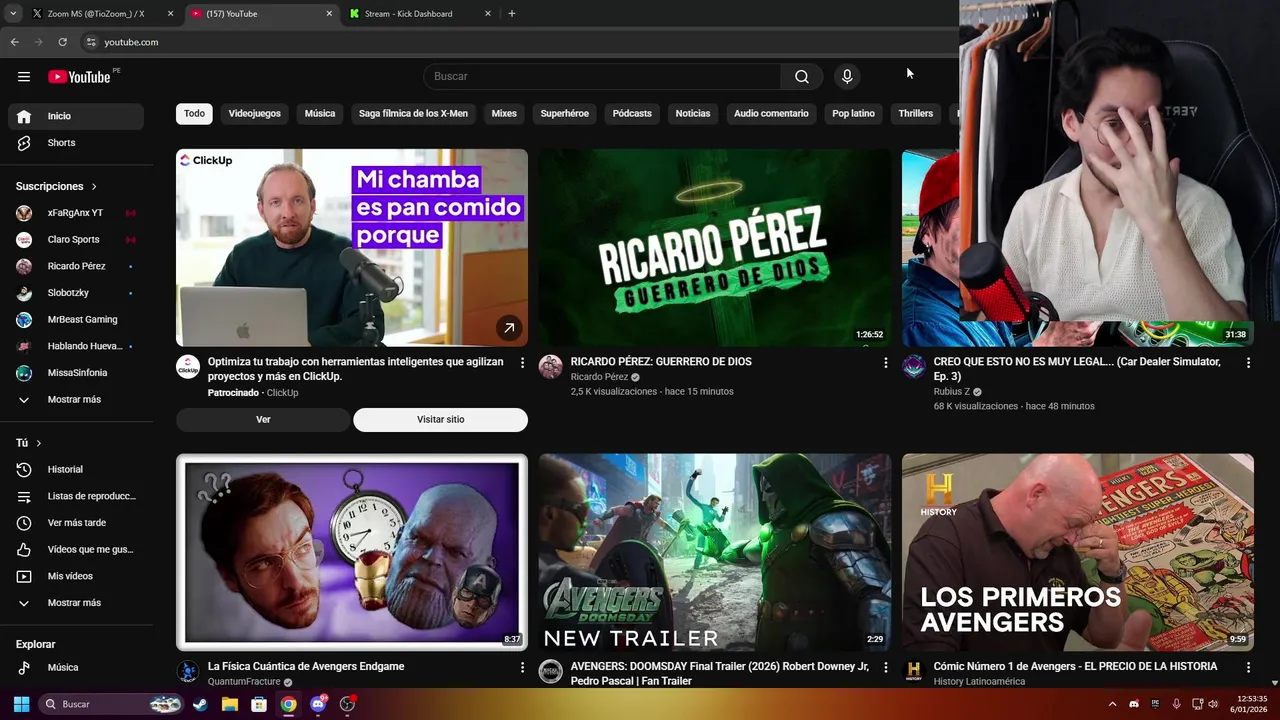The width and height of the screenshot is (1280, 720).
Task: Open options for Cómic Número 1 video
Action: [x=1248, y=667]
